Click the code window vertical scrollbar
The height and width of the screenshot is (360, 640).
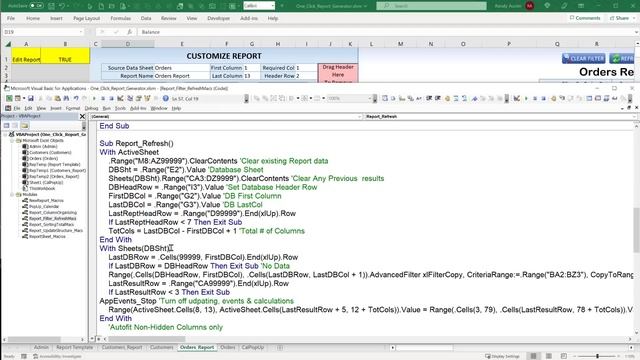636,229
